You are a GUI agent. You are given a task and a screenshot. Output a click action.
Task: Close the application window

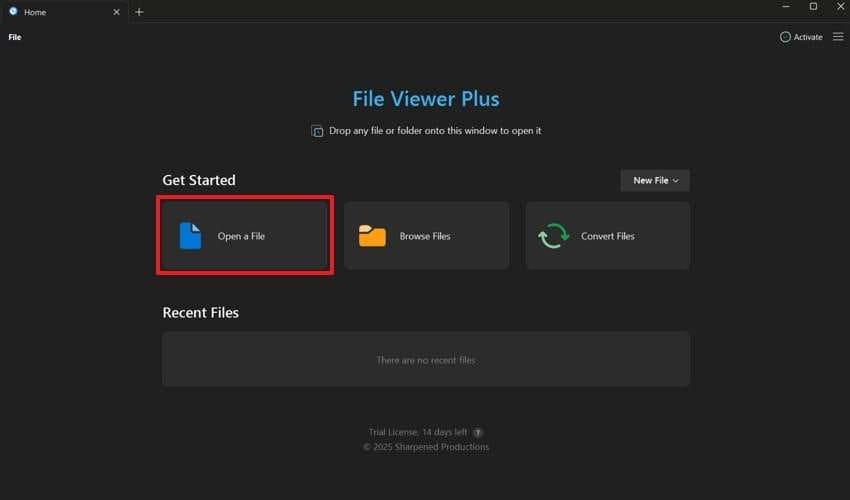pyautogui.click(x=841, y=7)
